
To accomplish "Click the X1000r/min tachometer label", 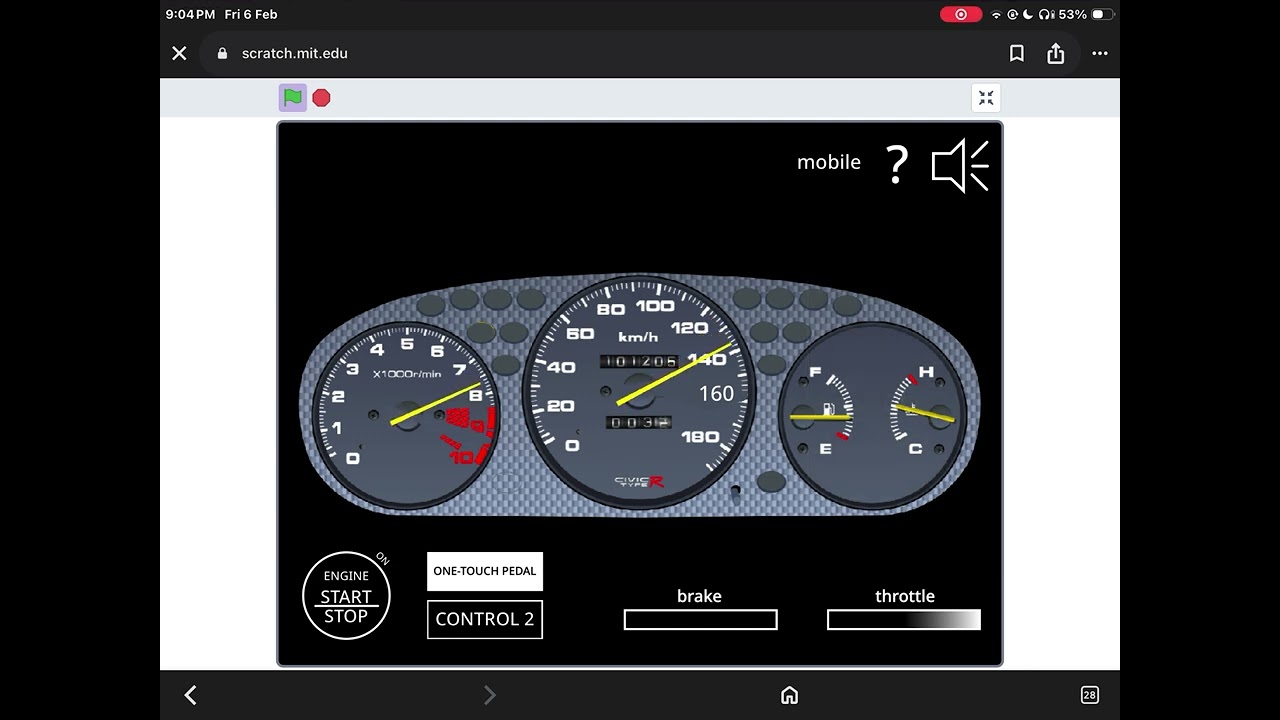I will point(407,374).
